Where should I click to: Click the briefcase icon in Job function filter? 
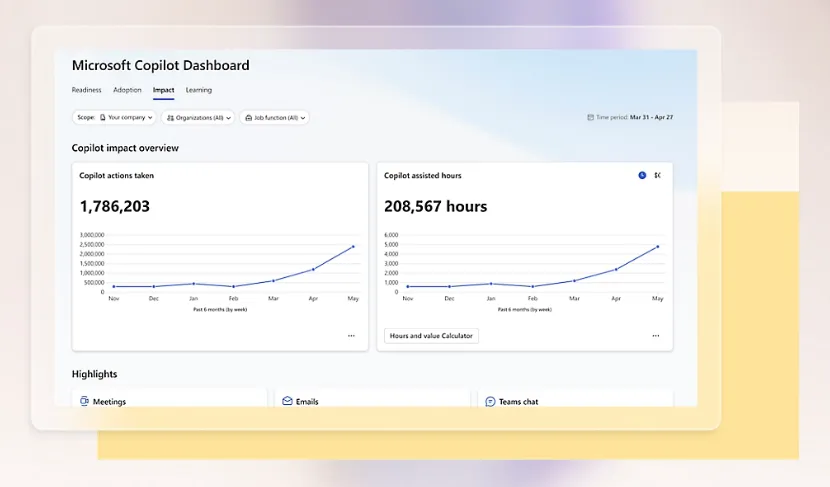pyautogui.click(x=249, y=118)
